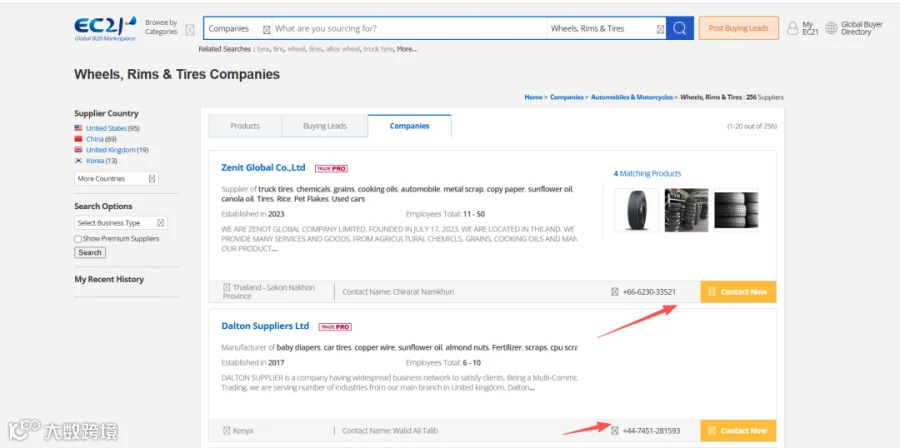Click 'Contact Name: Chirarat Namkhun' text
This screenshot has width=900, height=448.
click(398, 292)
